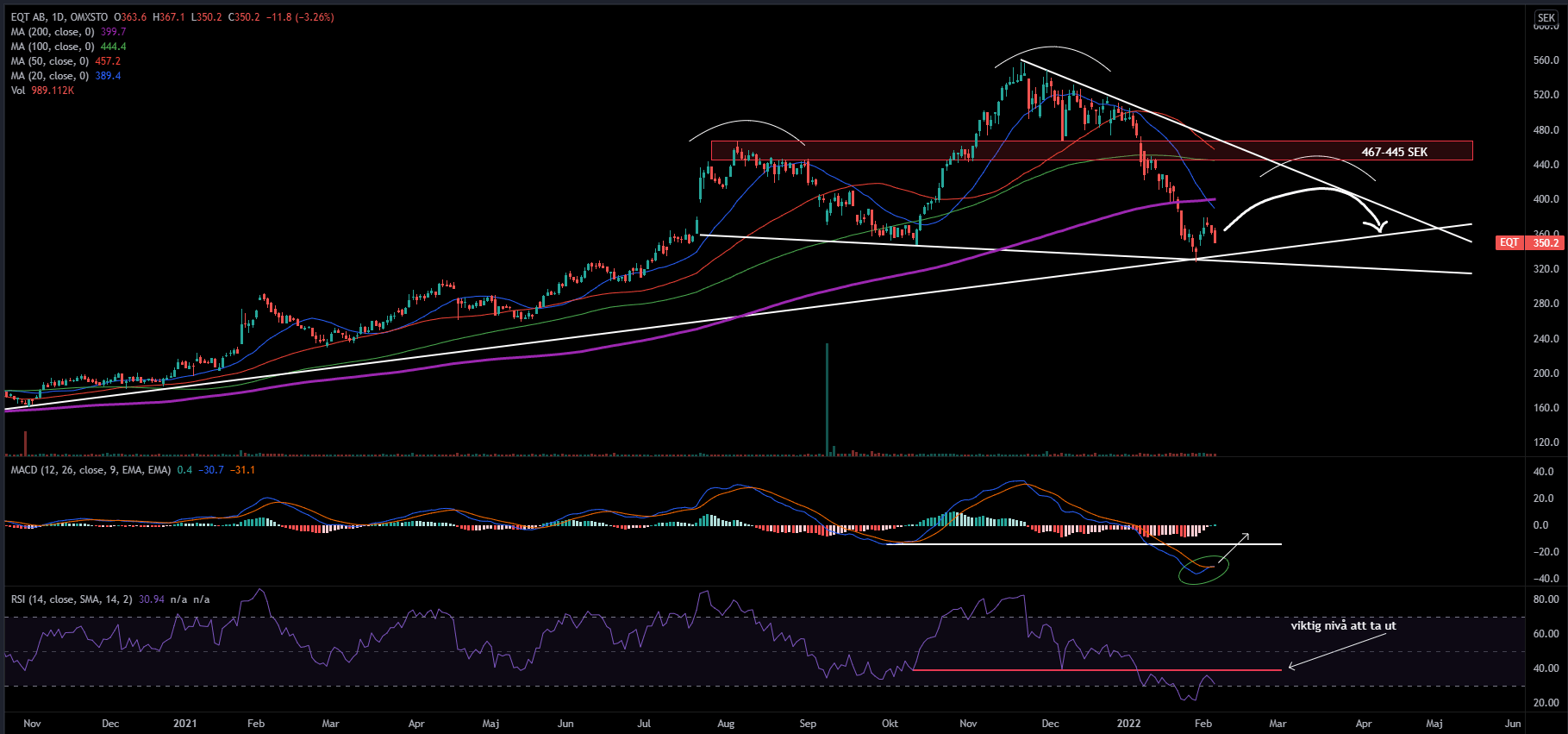Select the green ellipse on MACD pane
This screenshot has width=1568, height=734.
pyautogui.click(x=1204, y=570)
